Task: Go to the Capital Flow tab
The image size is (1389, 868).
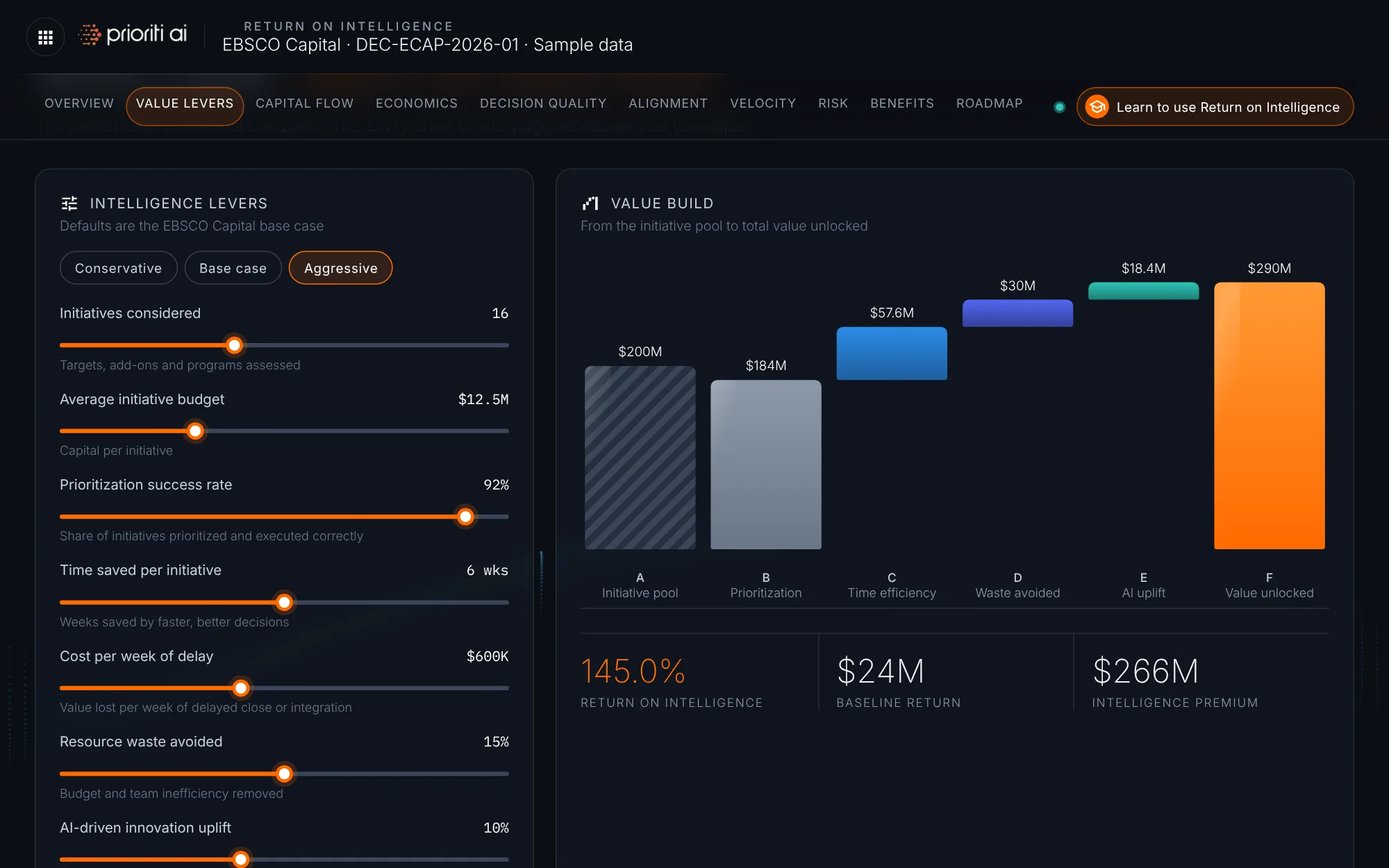Action: 305,103
